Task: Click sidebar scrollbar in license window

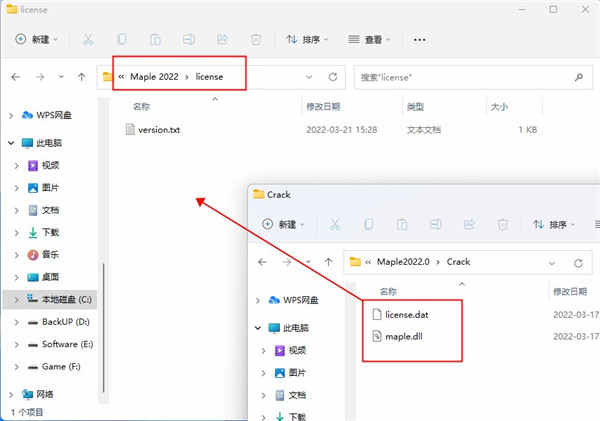Action: (x=103, y=328)
